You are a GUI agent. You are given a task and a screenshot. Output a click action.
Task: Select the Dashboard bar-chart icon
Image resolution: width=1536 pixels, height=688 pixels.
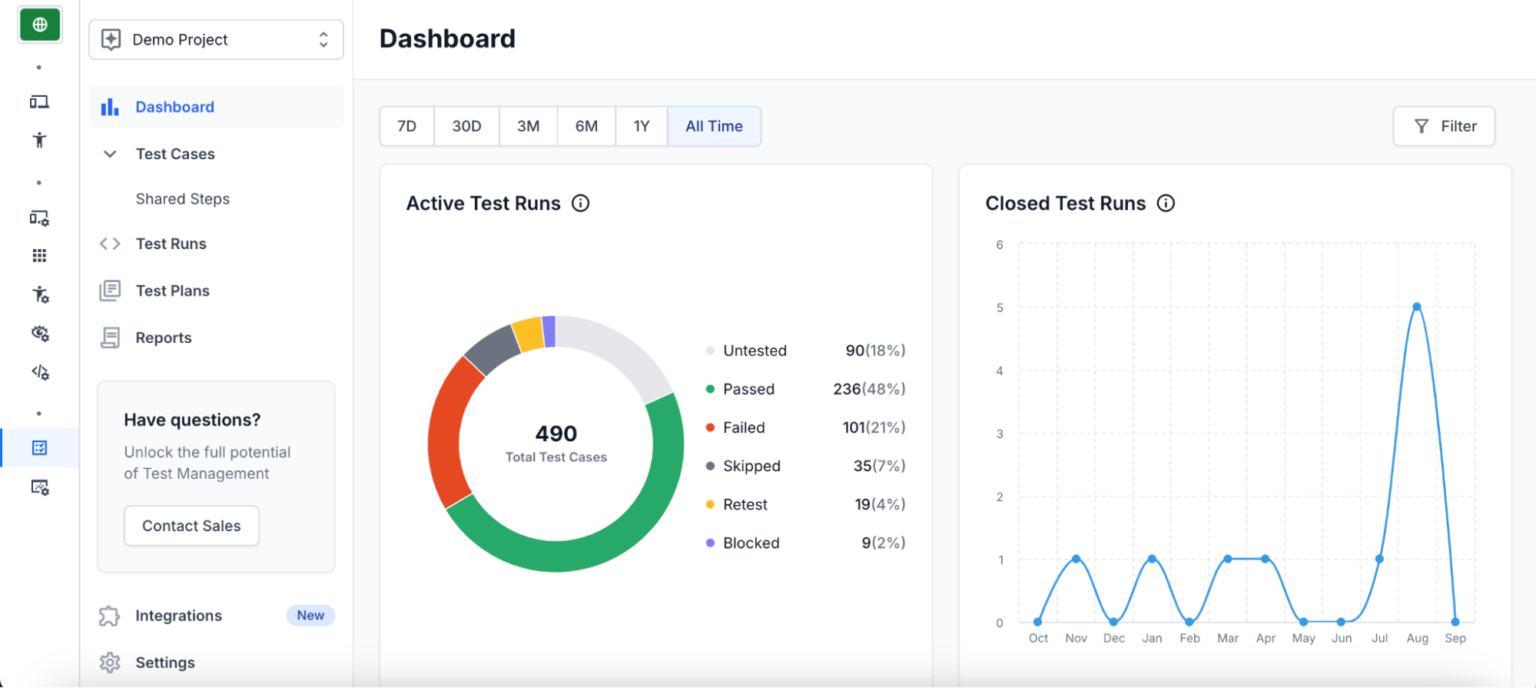tap(110, 106)
